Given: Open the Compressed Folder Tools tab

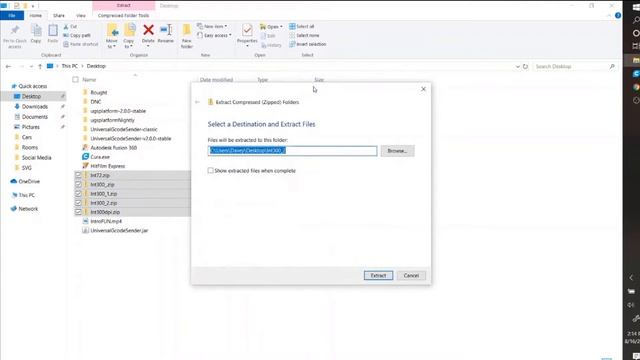Looking at the screenshot, I should pos(123,16).
